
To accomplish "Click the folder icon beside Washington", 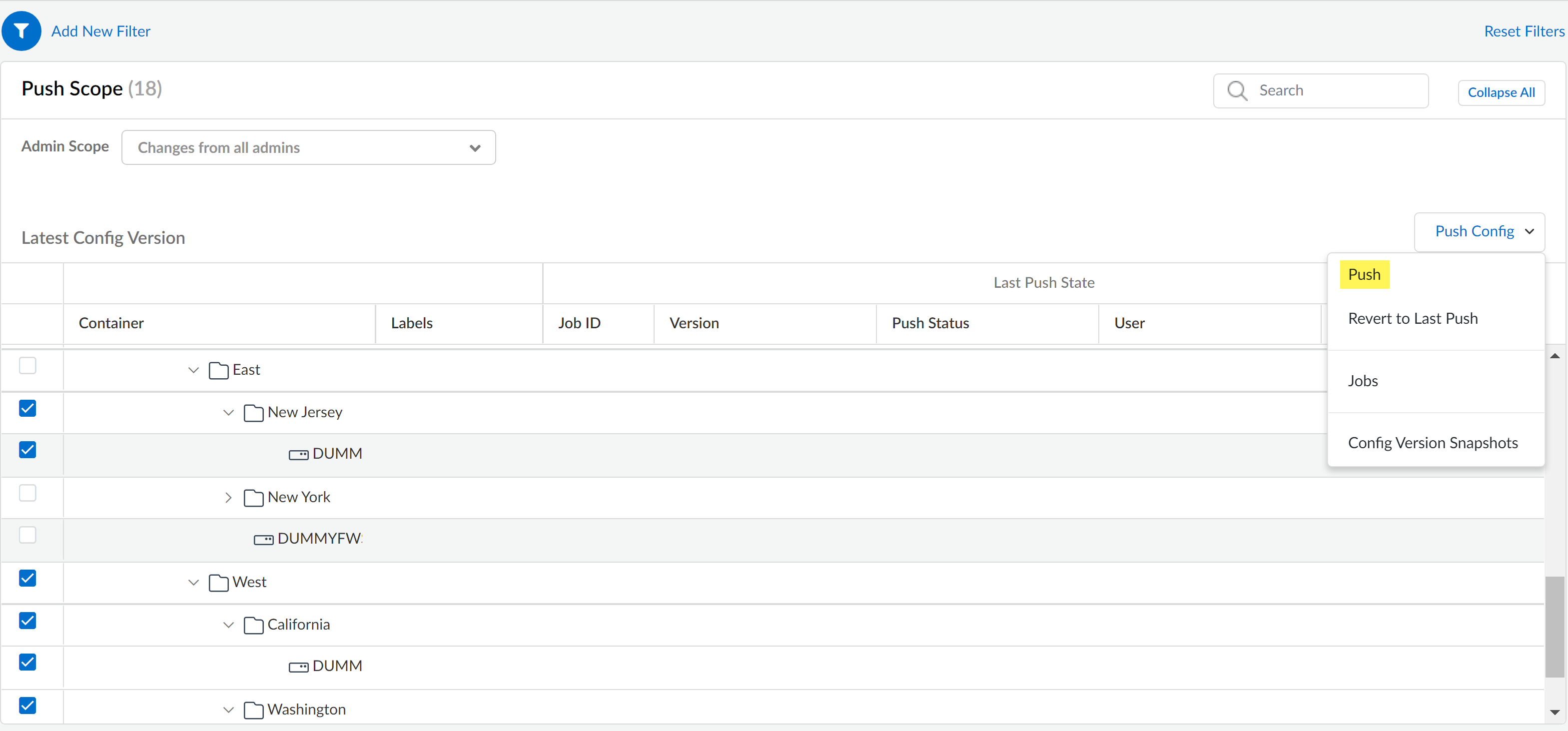I will click(x=253, y=710).
